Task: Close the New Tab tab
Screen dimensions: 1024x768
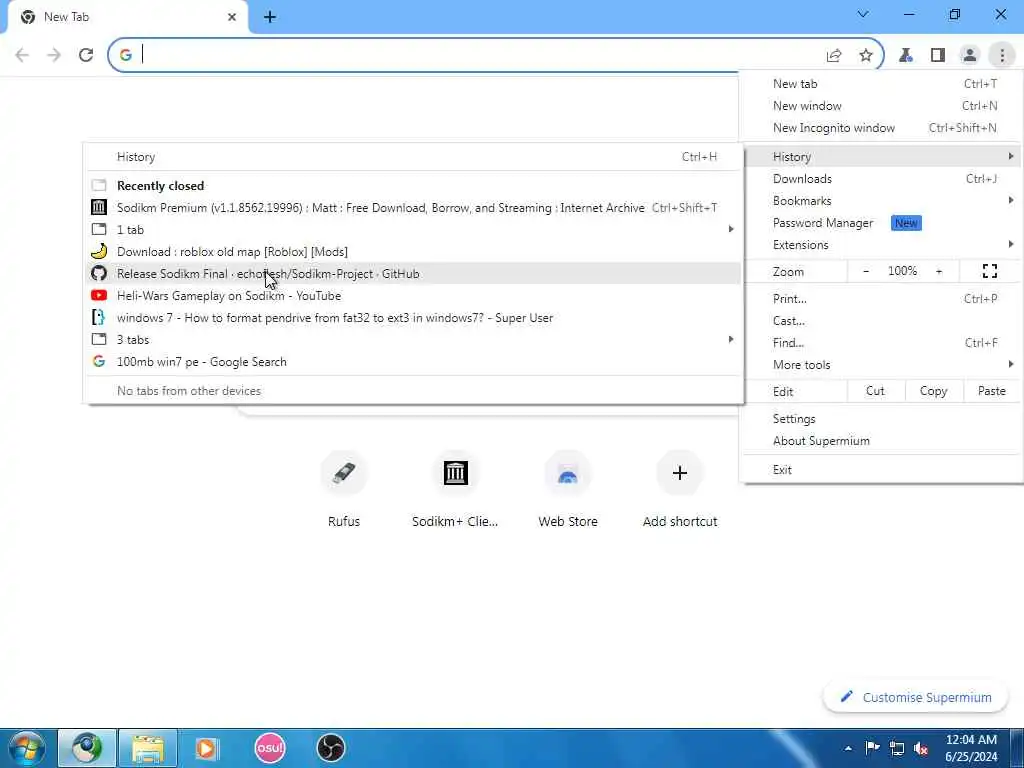Action: pyautogui.click(x=232, y=17)
